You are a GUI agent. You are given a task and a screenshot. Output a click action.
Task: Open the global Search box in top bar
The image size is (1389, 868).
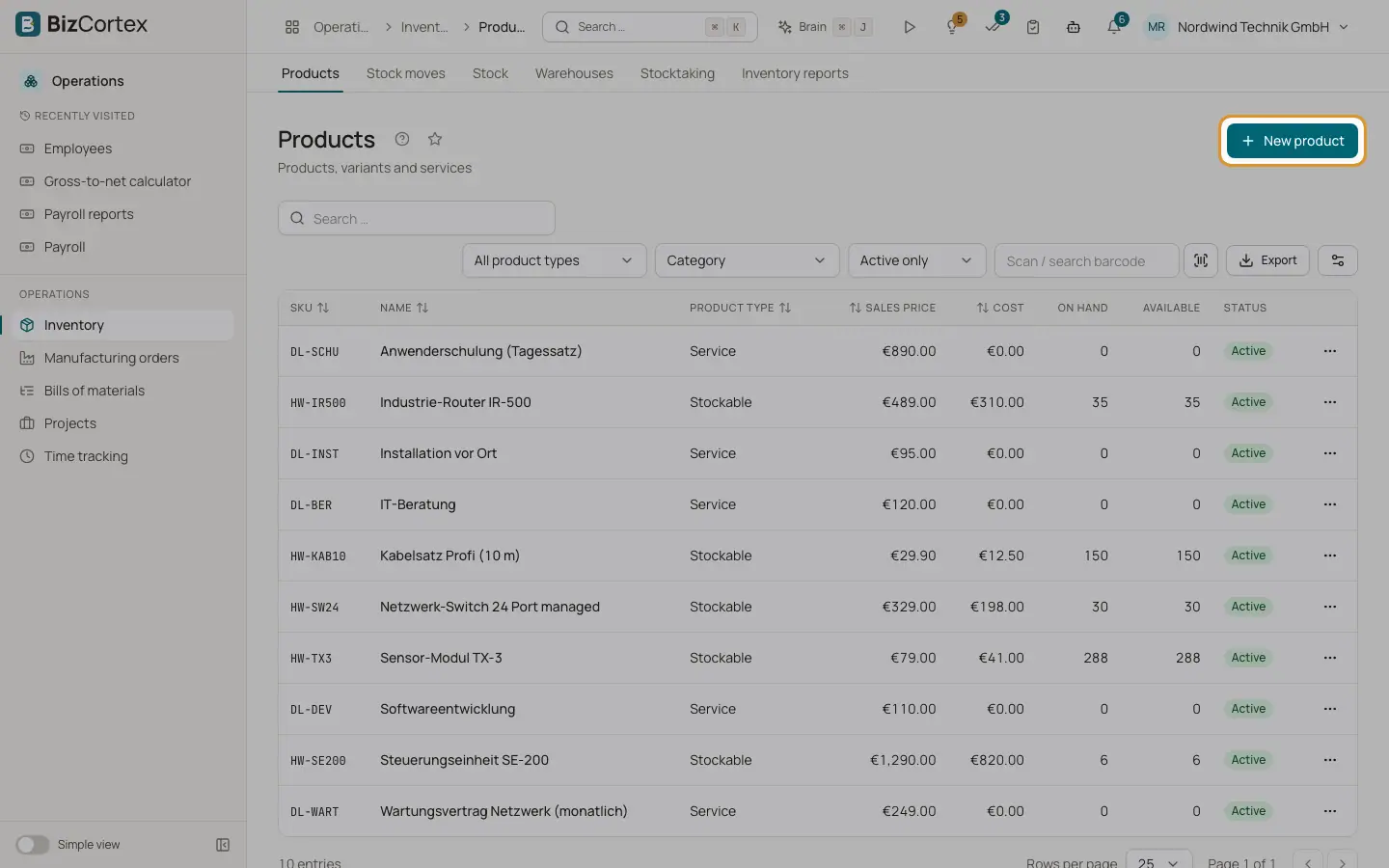650,27
